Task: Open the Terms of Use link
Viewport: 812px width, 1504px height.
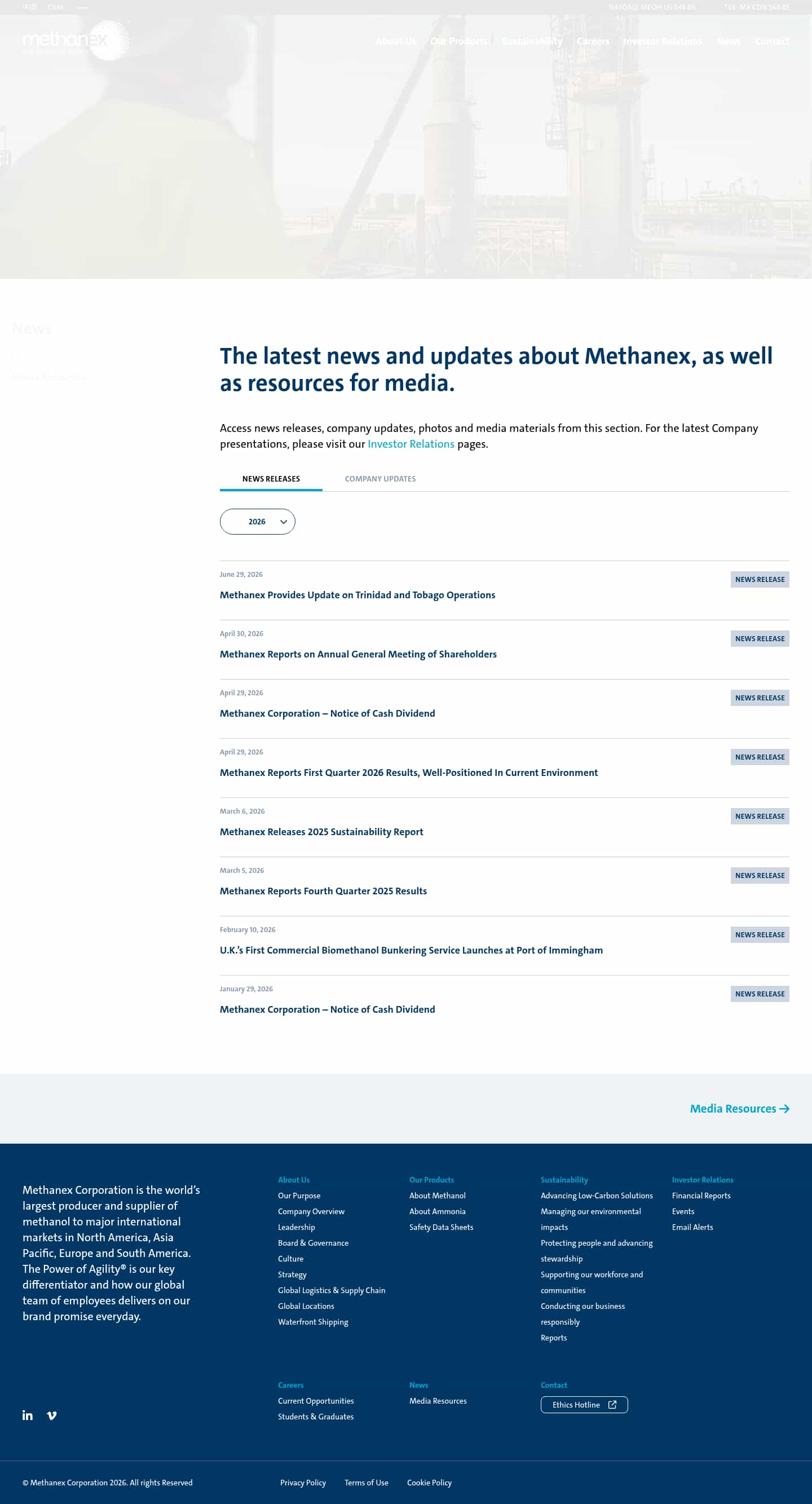Action: pyautogui.click(x=366, y=1483)
